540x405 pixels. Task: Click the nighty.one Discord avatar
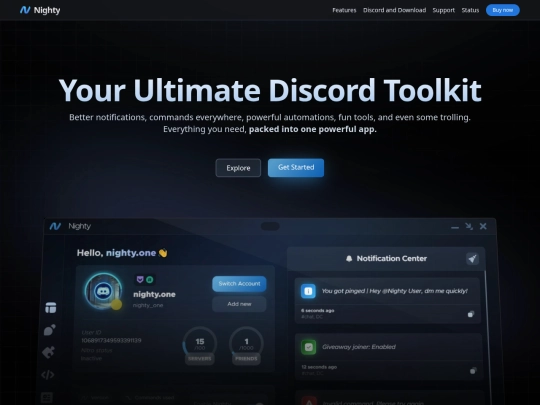pyautogui.click(x=103, y=291)
